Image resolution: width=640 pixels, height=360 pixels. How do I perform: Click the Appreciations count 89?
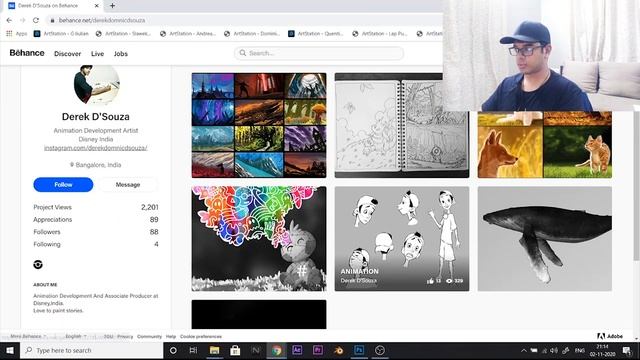[154, 220]
